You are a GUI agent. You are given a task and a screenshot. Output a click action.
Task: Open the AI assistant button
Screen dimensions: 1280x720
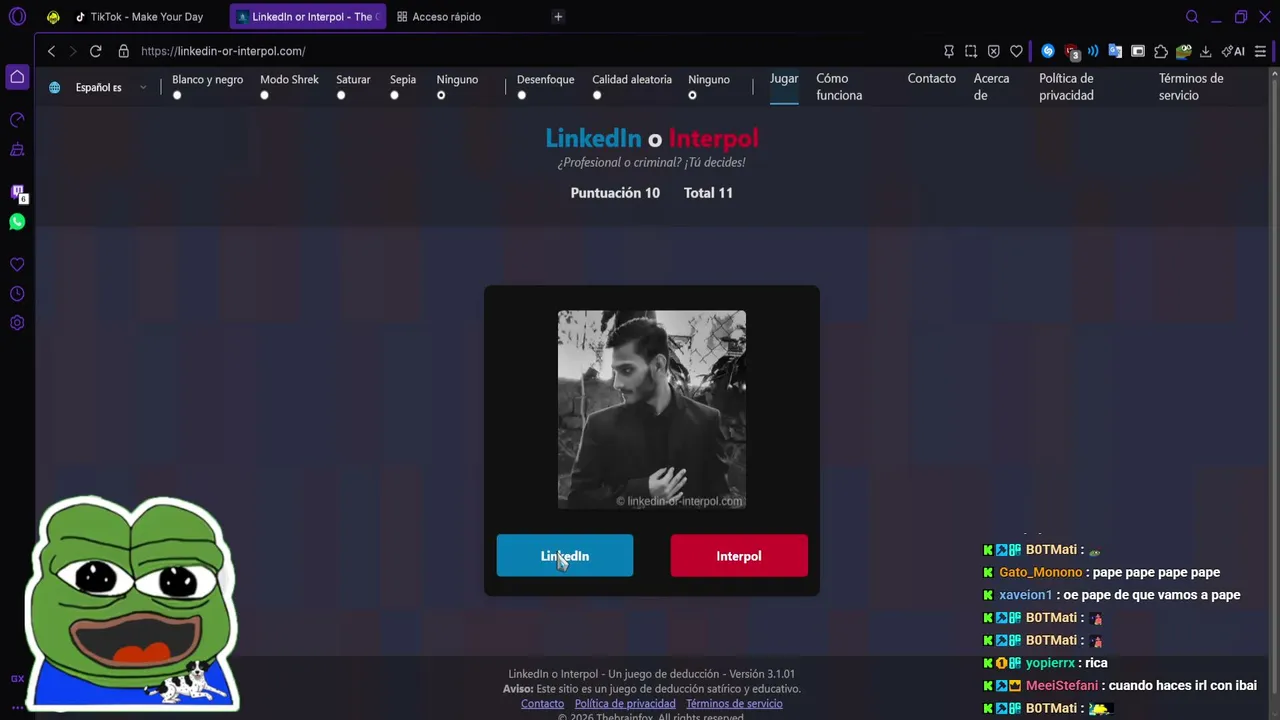[1233, 51]
